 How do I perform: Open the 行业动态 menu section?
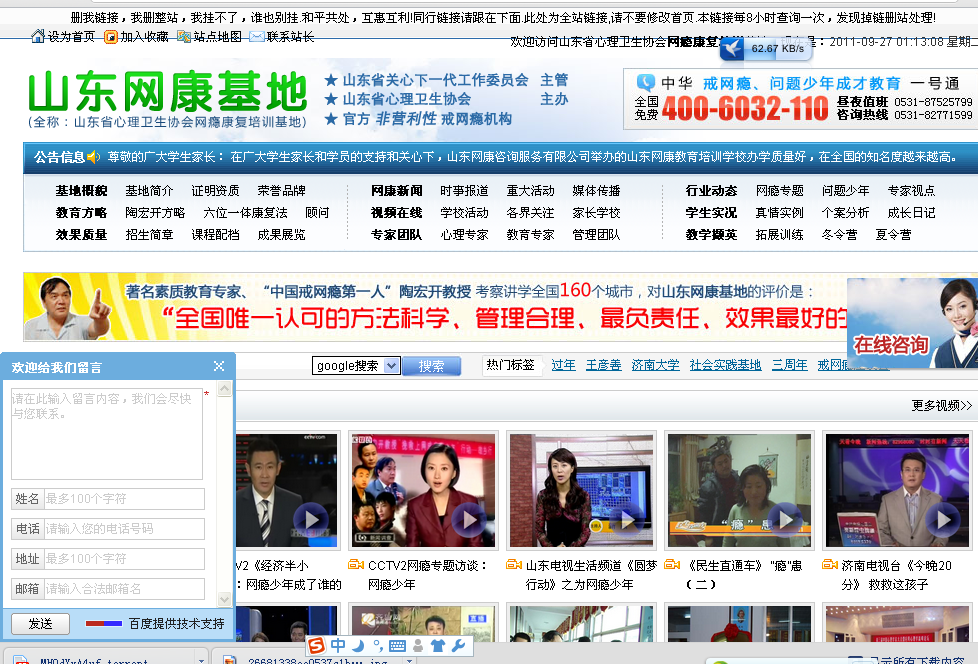(x=711, y=191)
